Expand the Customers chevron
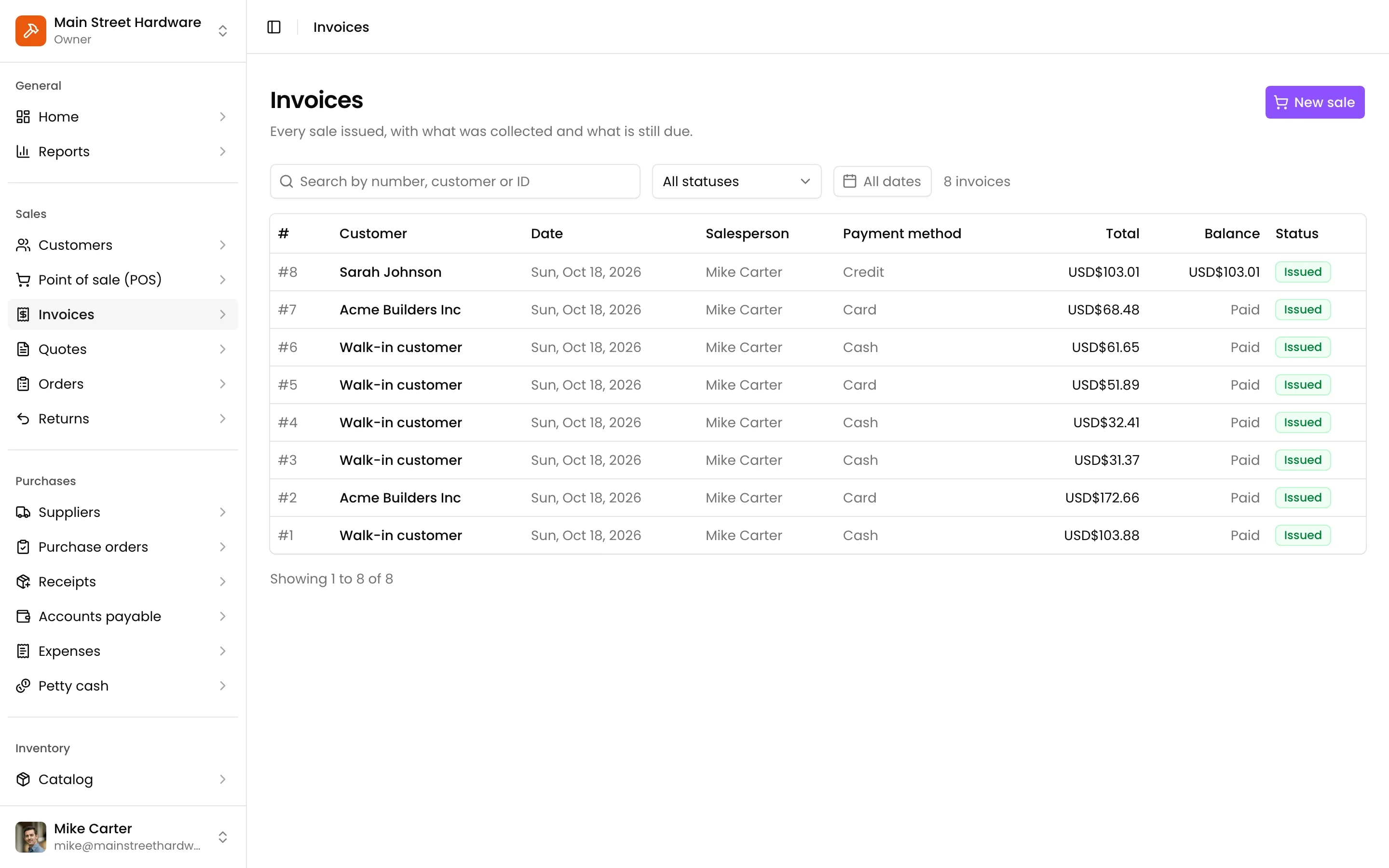The height and width of the screenshot is (868, 1389). (223, 245)
